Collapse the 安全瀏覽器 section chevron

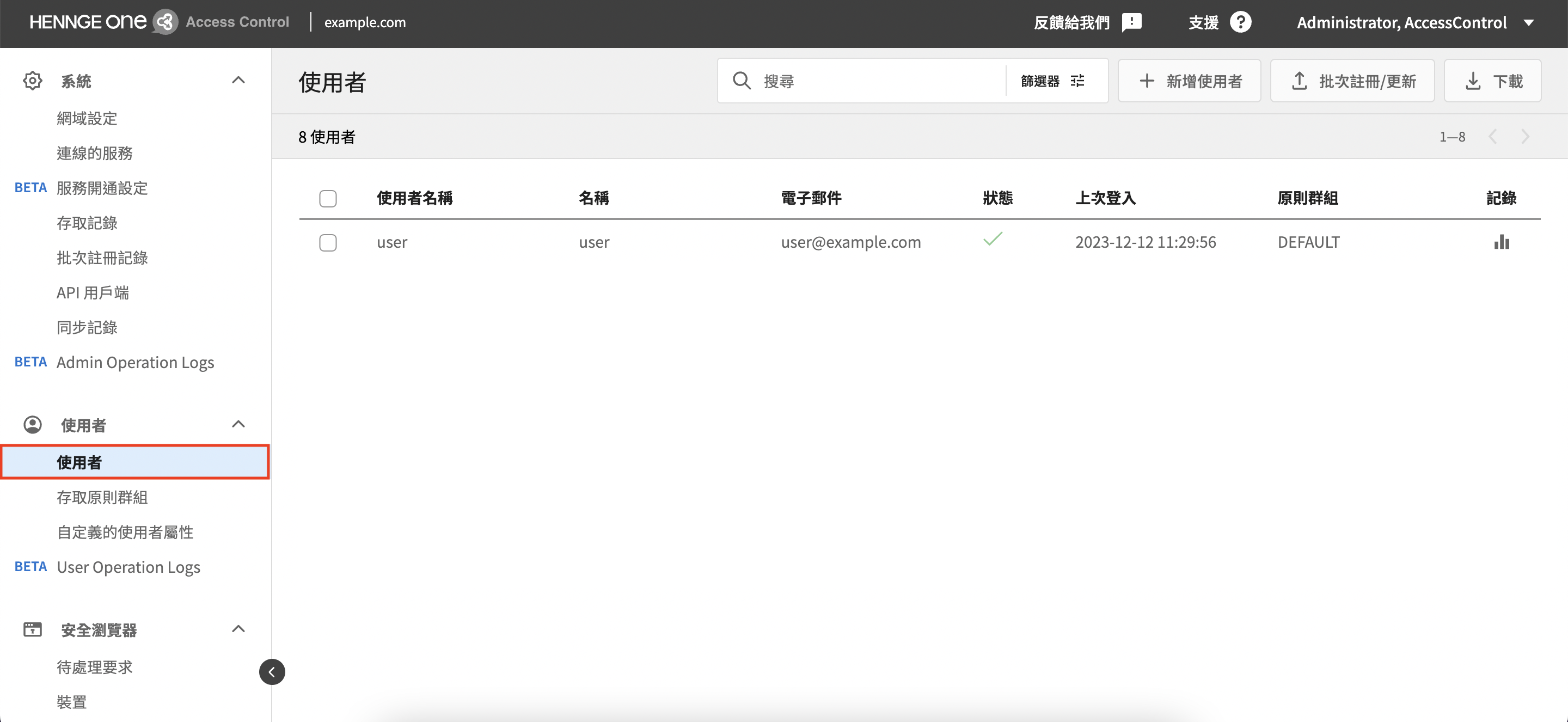(x=238, y=629)
